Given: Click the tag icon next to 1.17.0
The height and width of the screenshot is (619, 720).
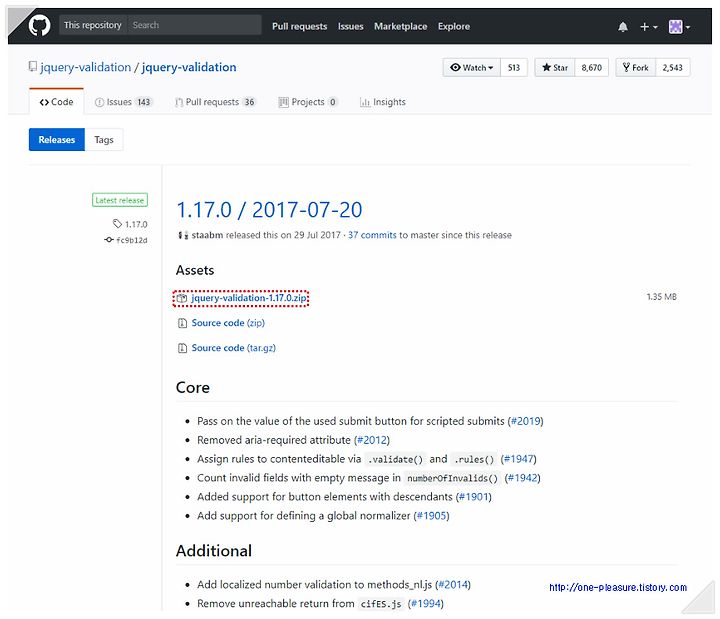Looking at the screenshot, I should click(x=117, y=224).
